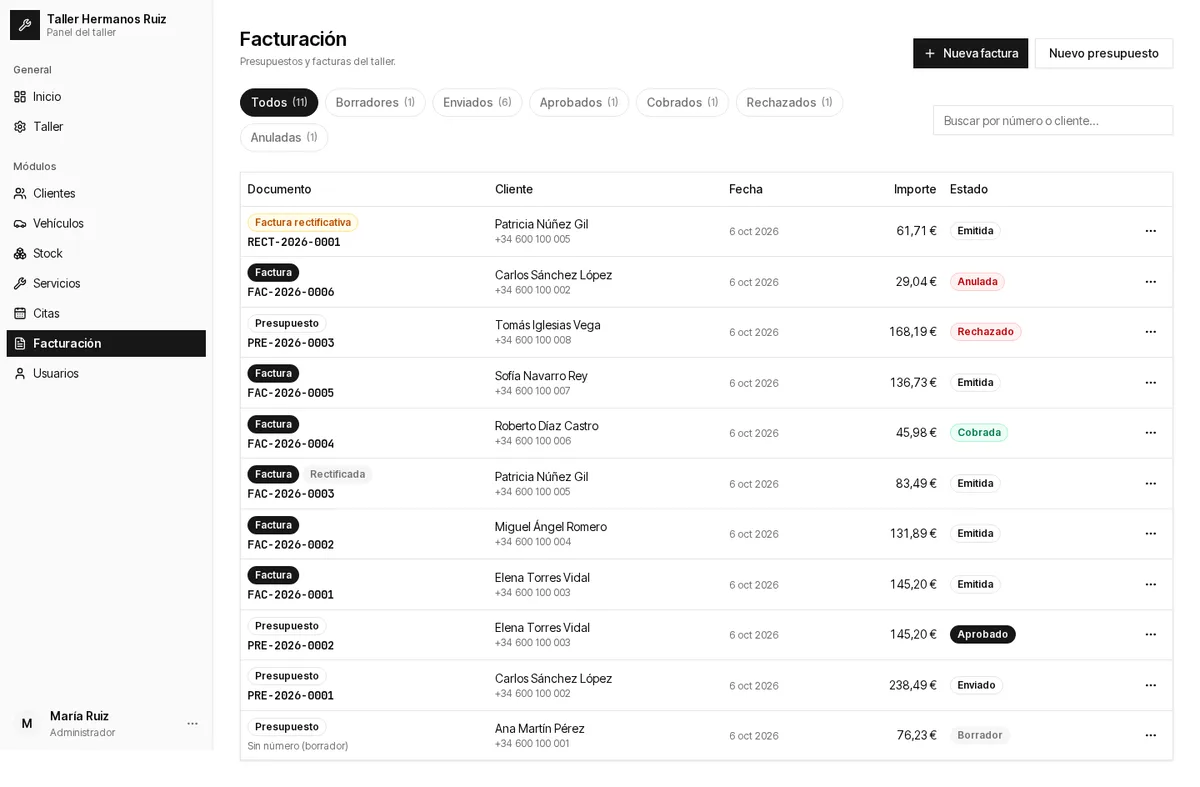Filter by Rechazados

tap(789, 103)
